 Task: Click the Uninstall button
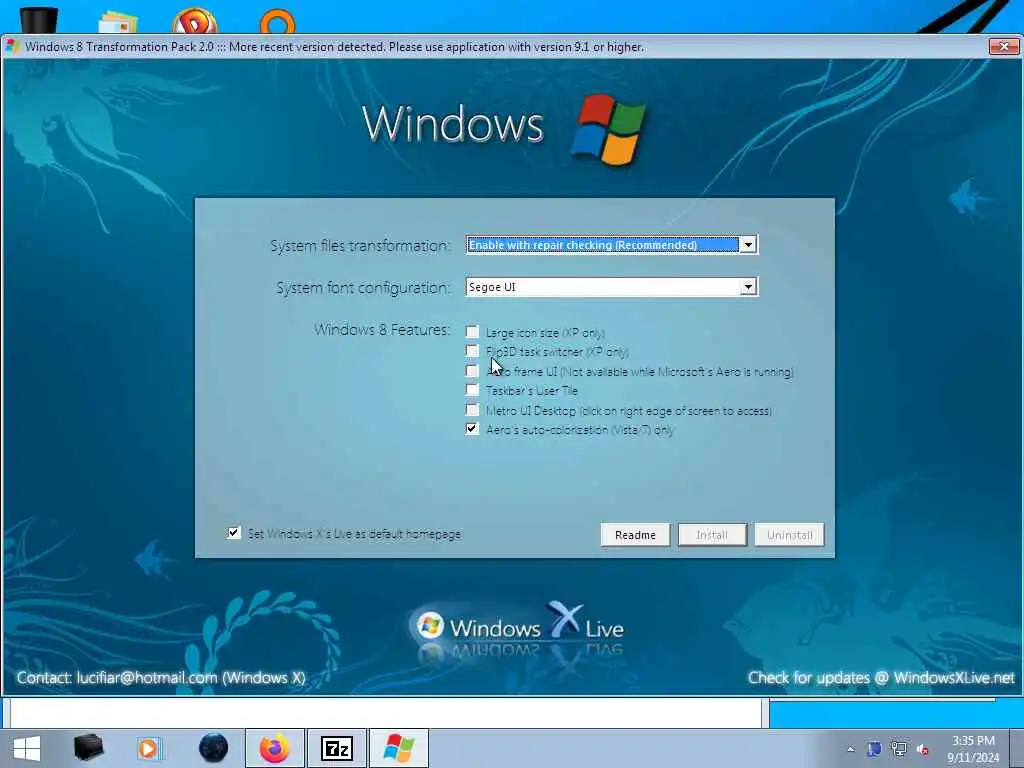click(790, 535)
